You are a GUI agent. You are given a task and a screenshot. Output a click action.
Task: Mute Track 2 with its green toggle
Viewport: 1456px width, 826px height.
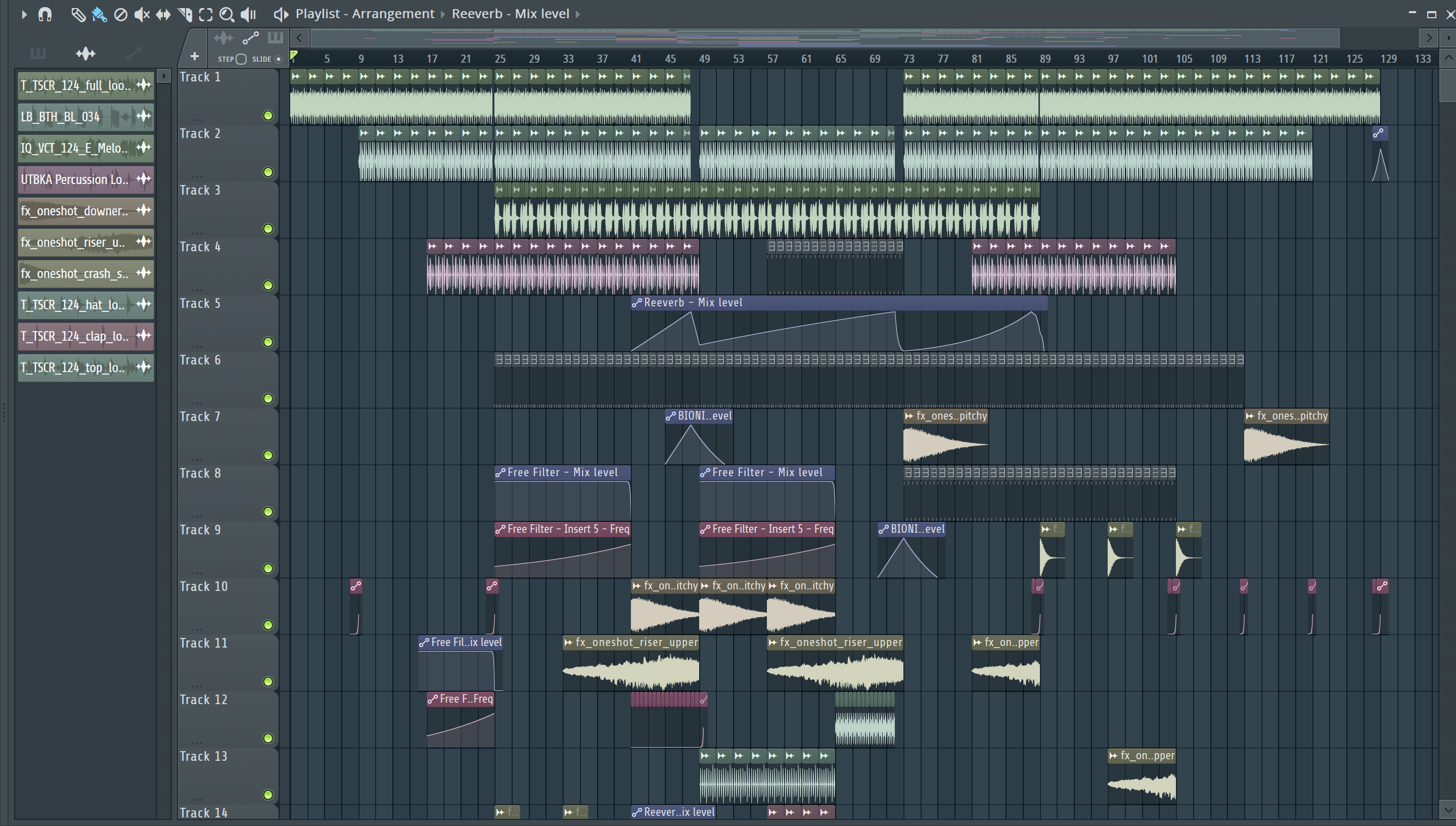(268, 172)
